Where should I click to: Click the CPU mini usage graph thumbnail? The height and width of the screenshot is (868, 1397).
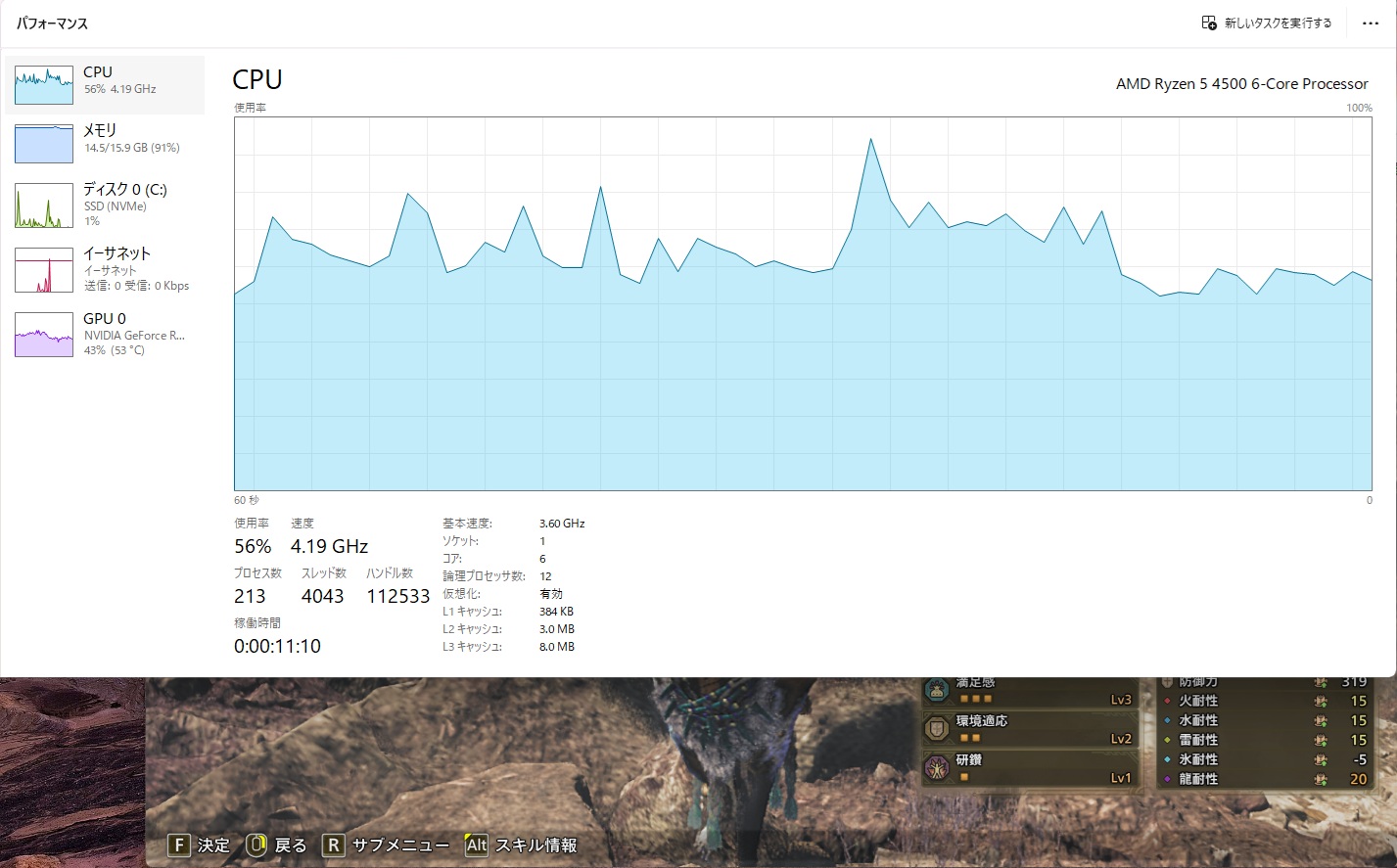pos(44,85)
